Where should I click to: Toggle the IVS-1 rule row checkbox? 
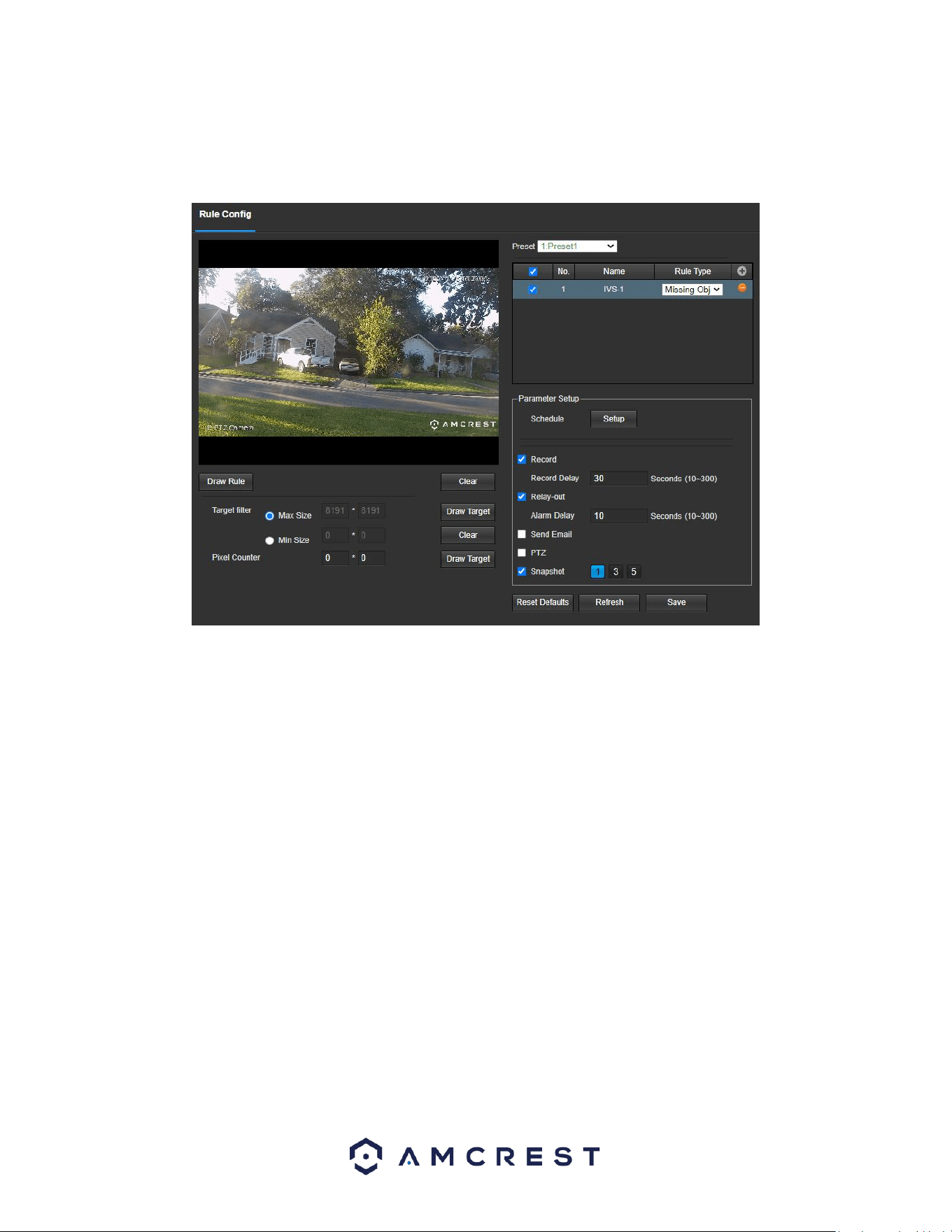[x=532, y=290]
